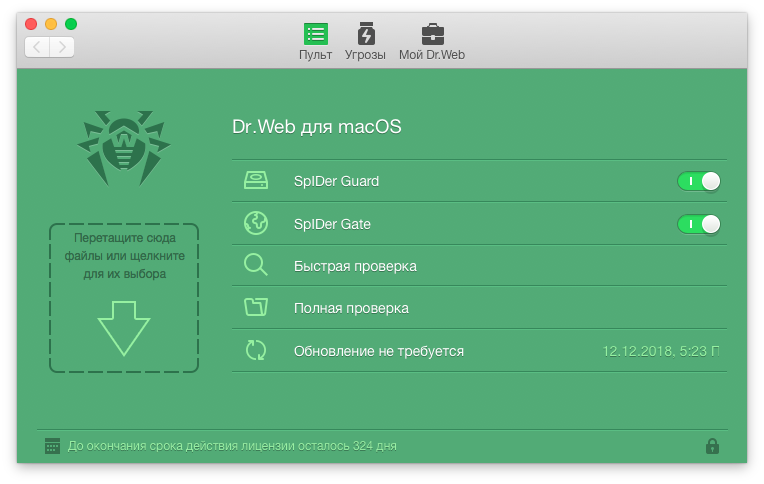Click the download arrow in drop zone
This screenshot has width=764, height=484.
[x=124, y=329]
